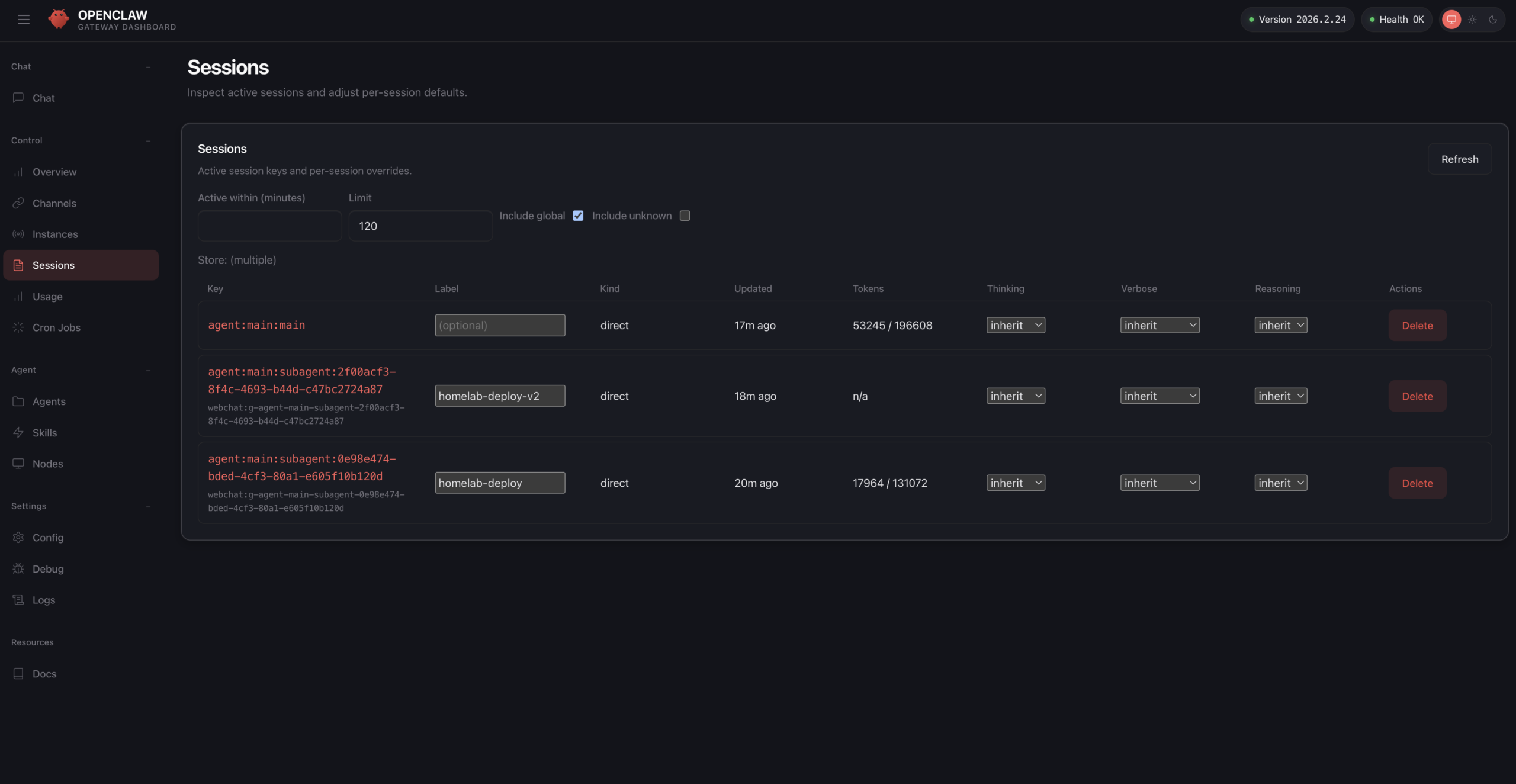This screenshot has width=1516, height=784.
Task: Select the system theme monitor icon
Action: pos(1451,20)
